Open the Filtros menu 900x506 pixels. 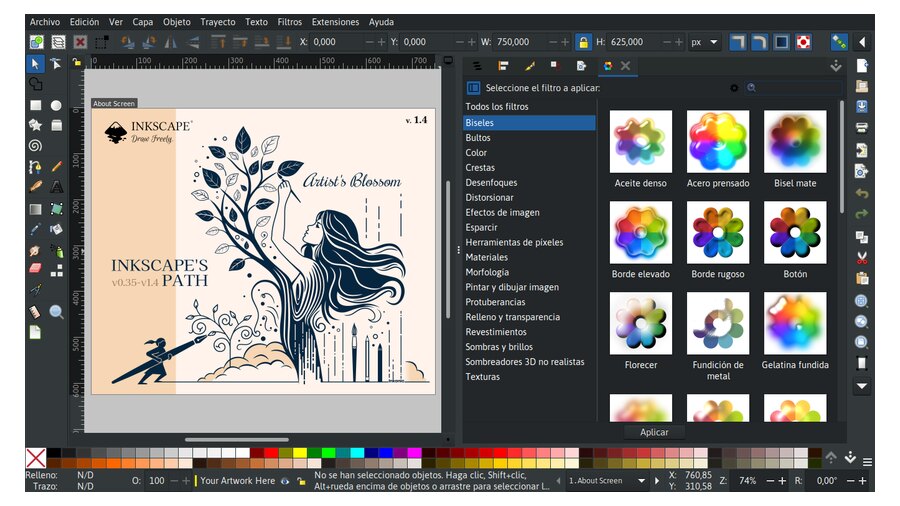tap(289, 22)
